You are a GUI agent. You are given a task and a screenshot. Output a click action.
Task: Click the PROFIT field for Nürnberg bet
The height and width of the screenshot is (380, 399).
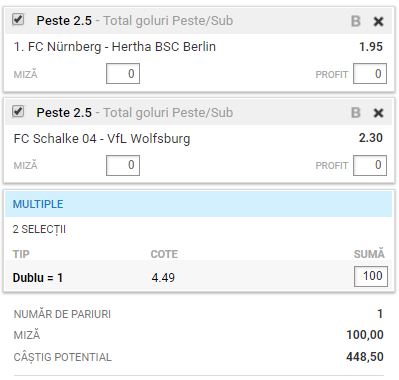370,74
